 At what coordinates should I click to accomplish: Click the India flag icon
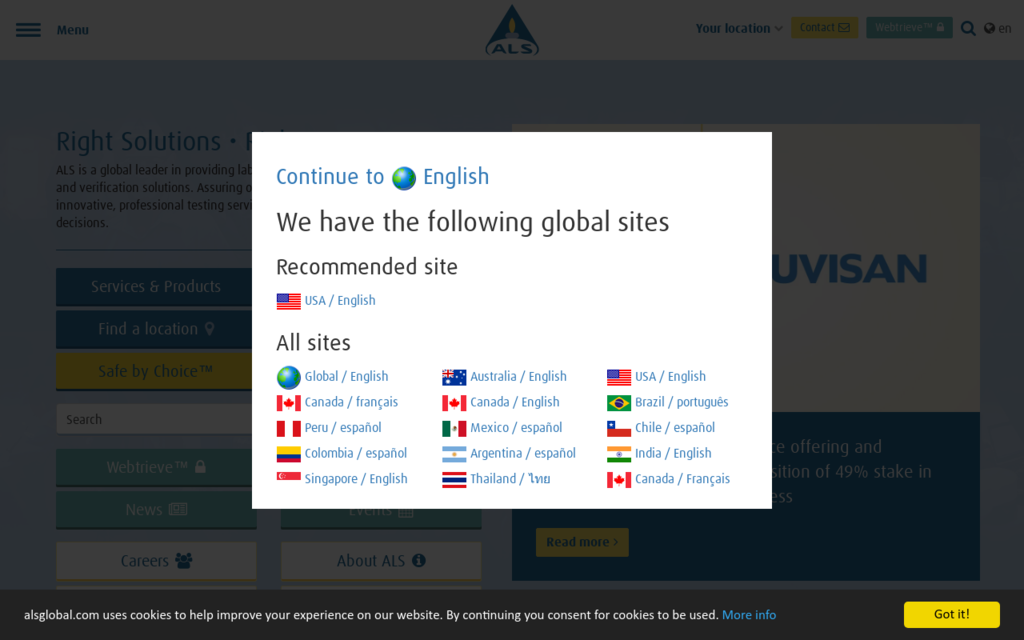click(x=619, y=454)
